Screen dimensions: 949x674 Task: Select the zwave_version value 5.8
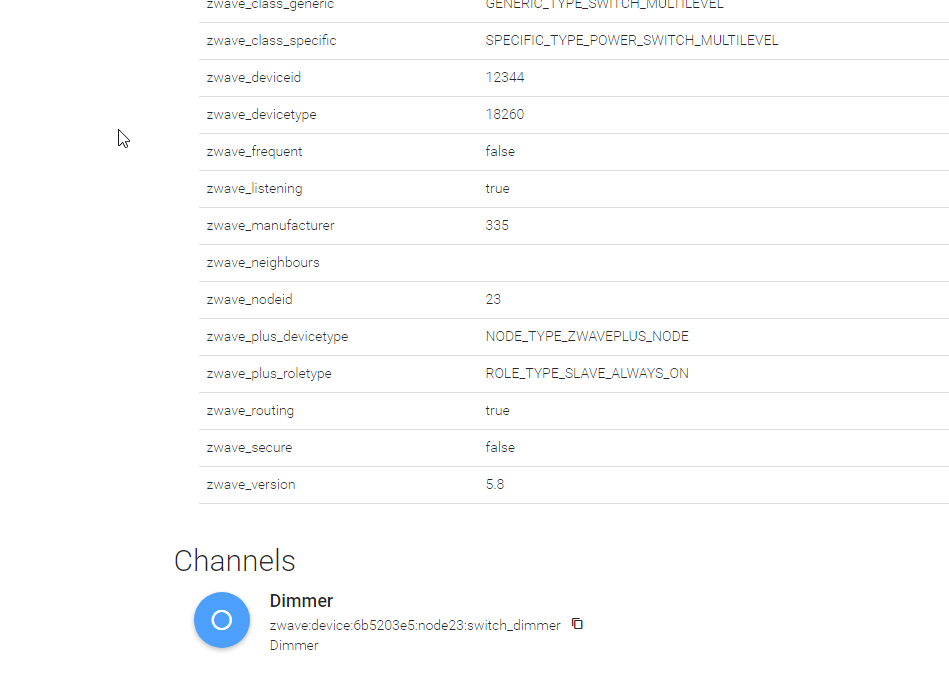[x=495, y=485]
